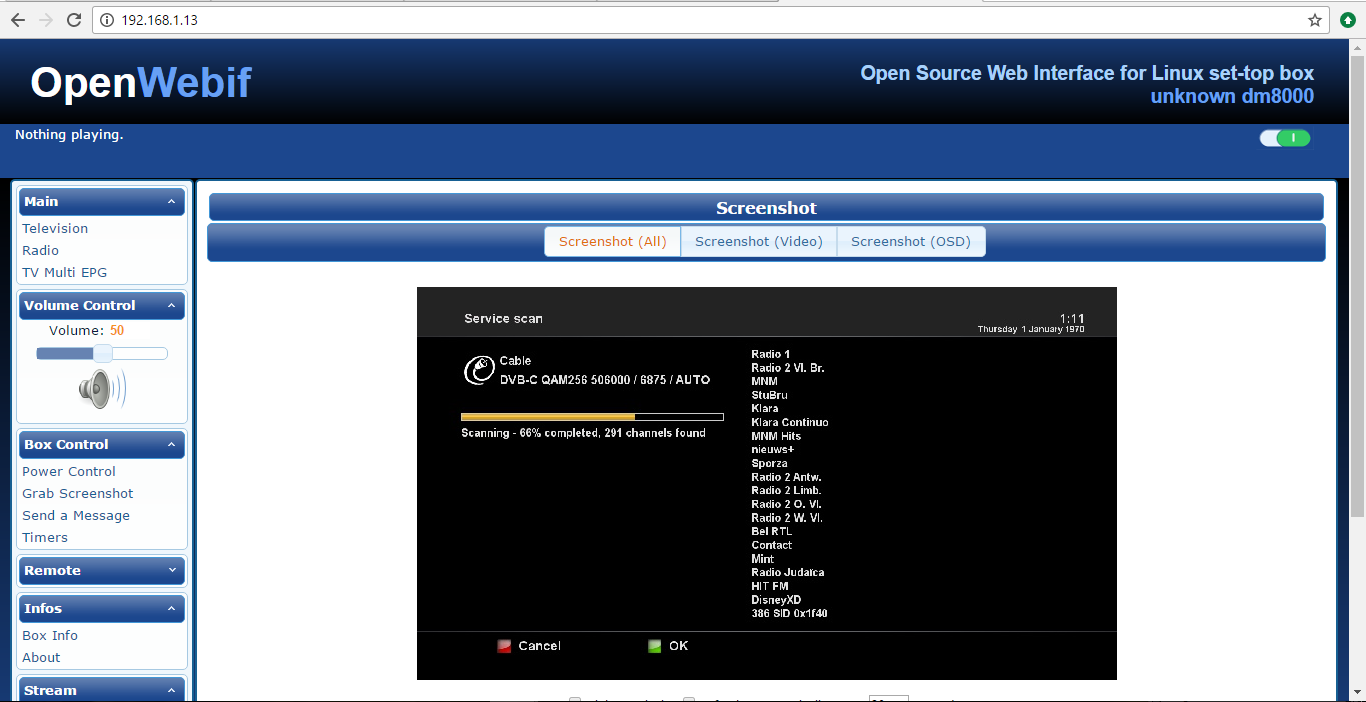Click the OpenWebif logo
The width and height of the screenshot is (1366, 702).
point(141,82)
